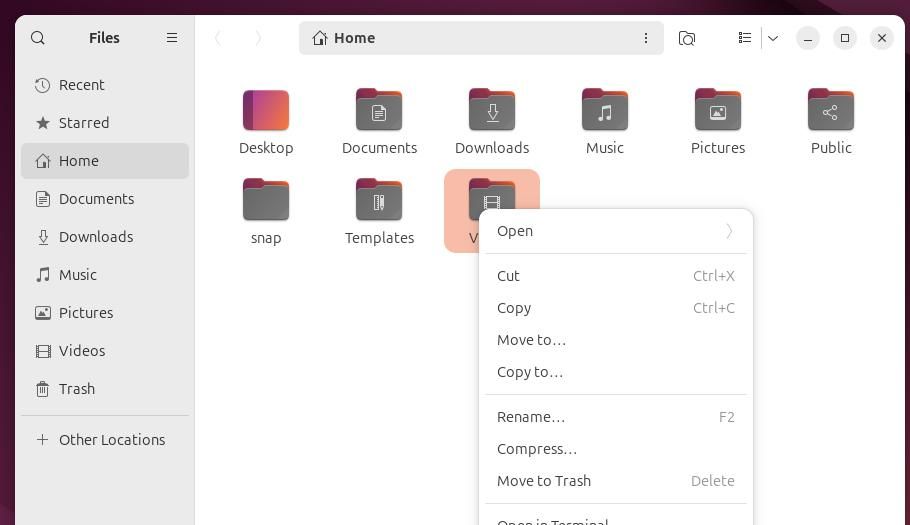The width and height of the screenshot is (910, 525).
Task: Open Downloads in the sidebar
Action: [x=105, y=237]
